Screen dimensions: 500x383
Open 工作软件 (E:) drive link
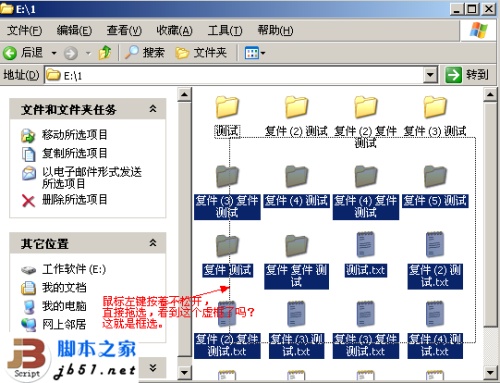coord(74,269)
